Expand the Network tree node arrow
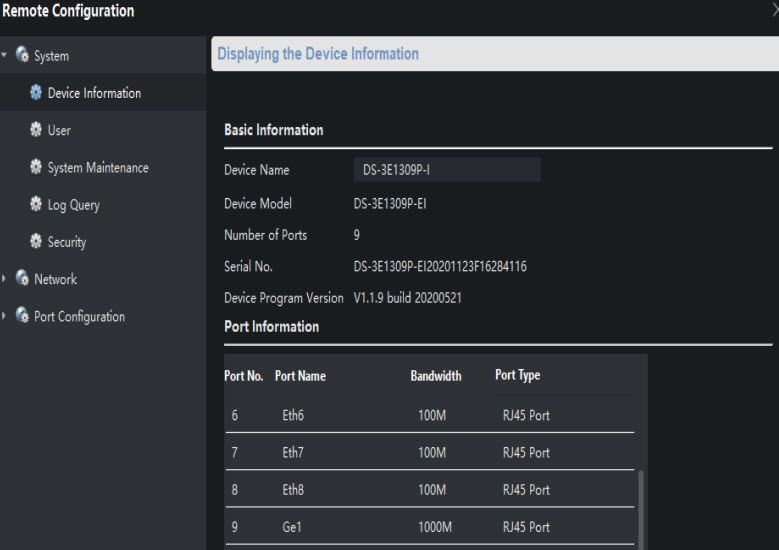The image size is (779, 550). point(5,279)
